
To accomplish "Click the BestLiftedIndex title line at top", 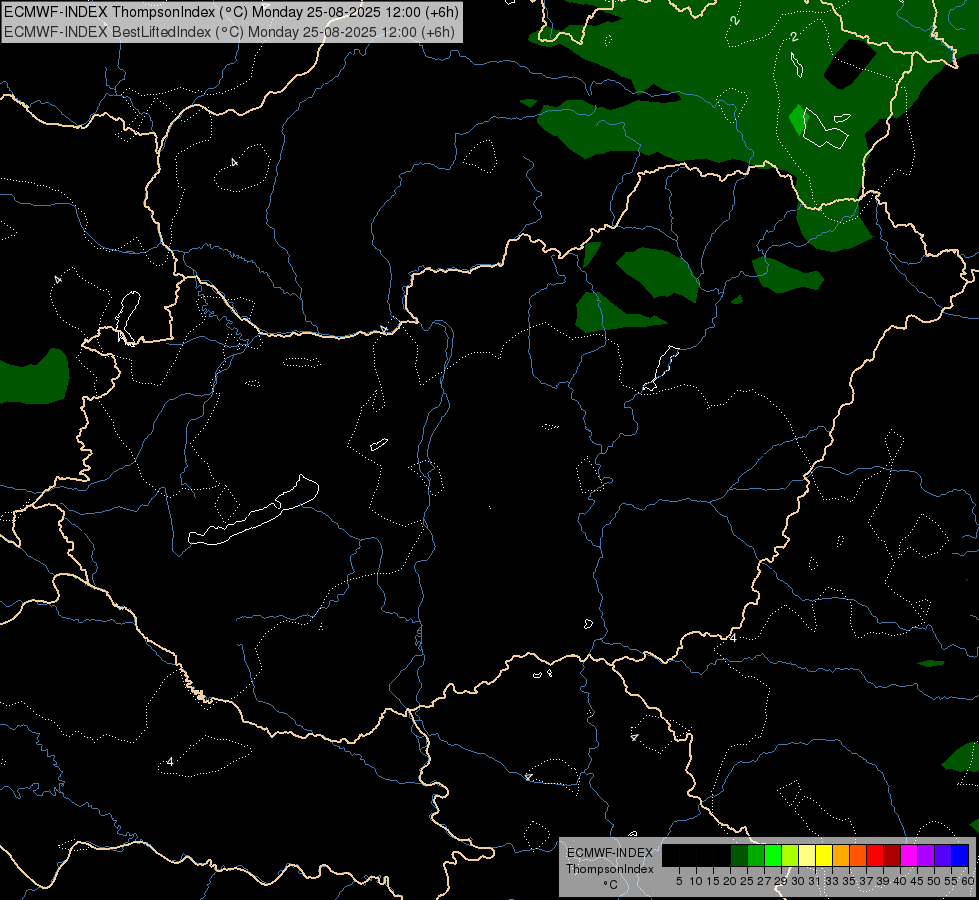I will (x=229, y=32).
